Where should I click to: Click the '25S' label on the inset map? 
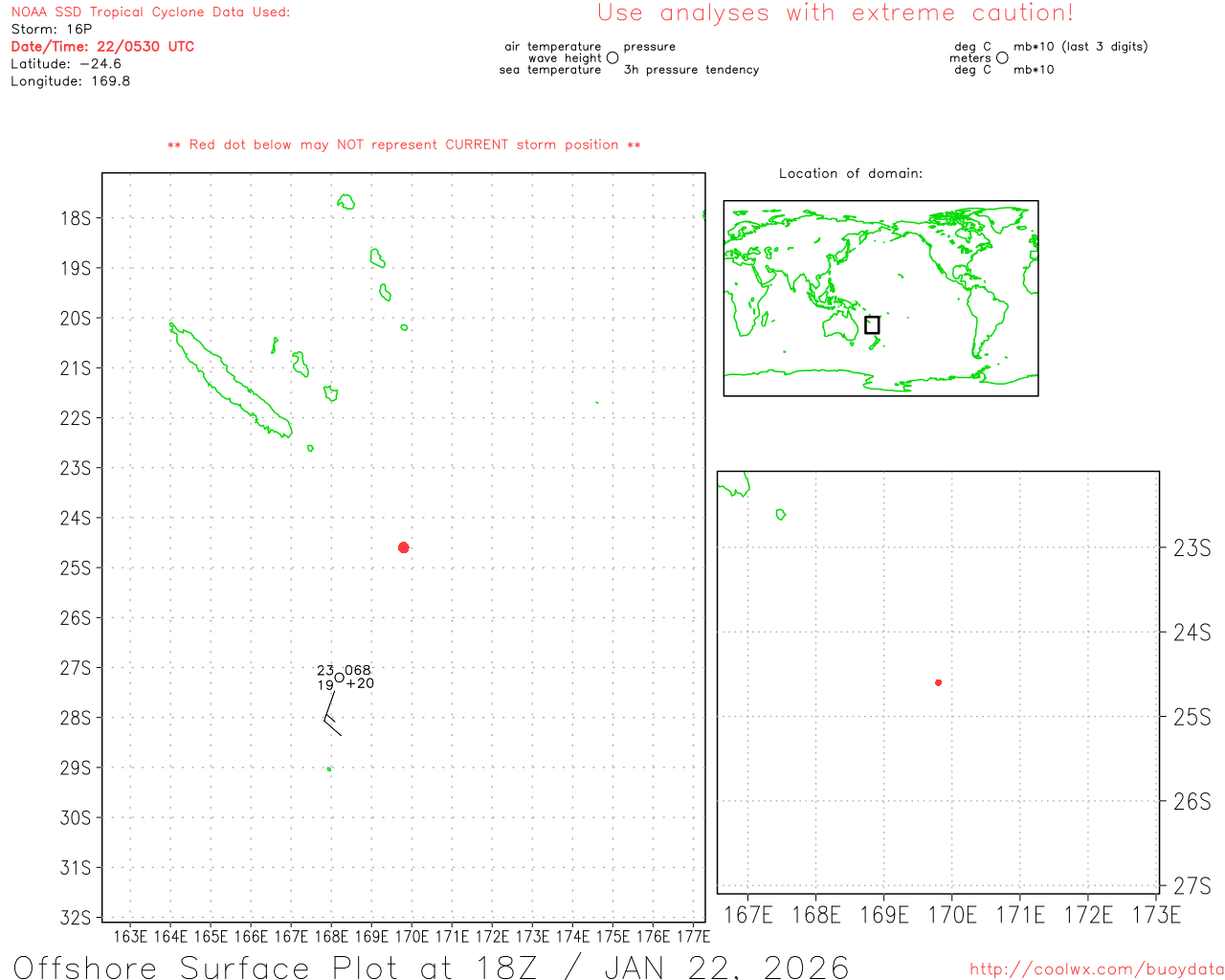(x=1192, y=717)
